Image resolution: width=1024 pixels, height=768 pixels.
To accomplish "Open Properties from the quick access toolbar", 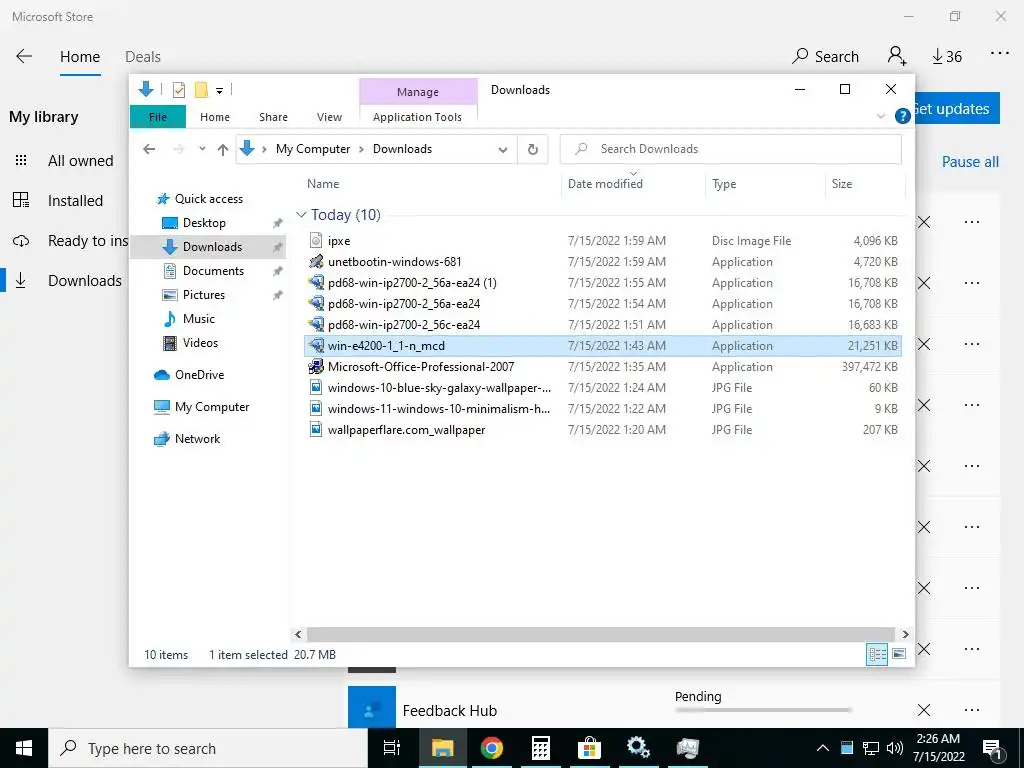I will pyautogui.click(x=178, y=89).
